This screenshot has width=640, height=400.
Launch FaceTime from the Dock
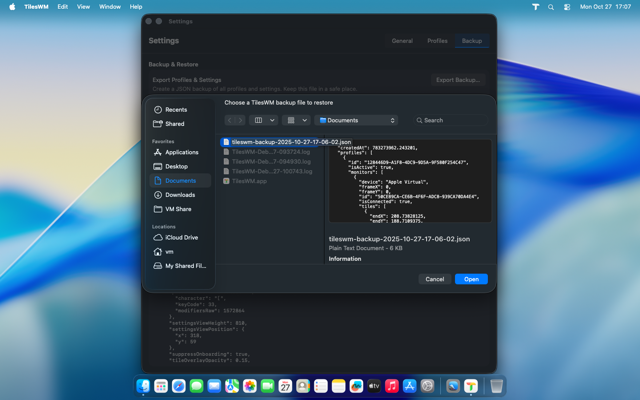(267, 386)
